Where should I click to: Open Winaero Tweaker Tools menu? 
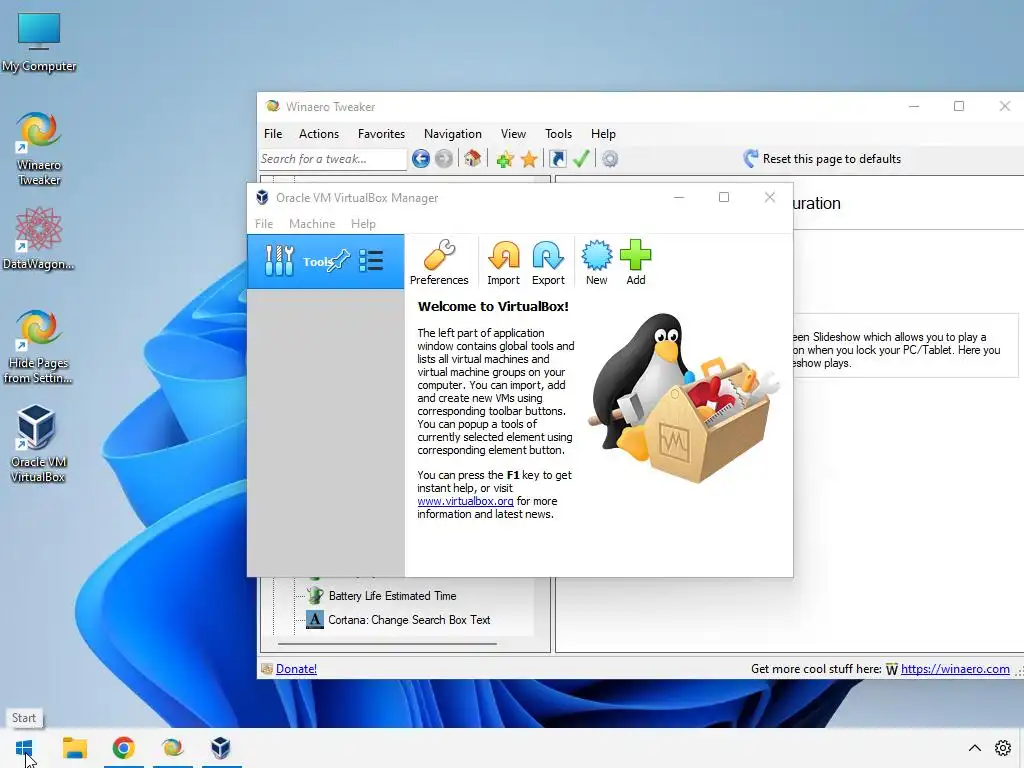[558, 134]
